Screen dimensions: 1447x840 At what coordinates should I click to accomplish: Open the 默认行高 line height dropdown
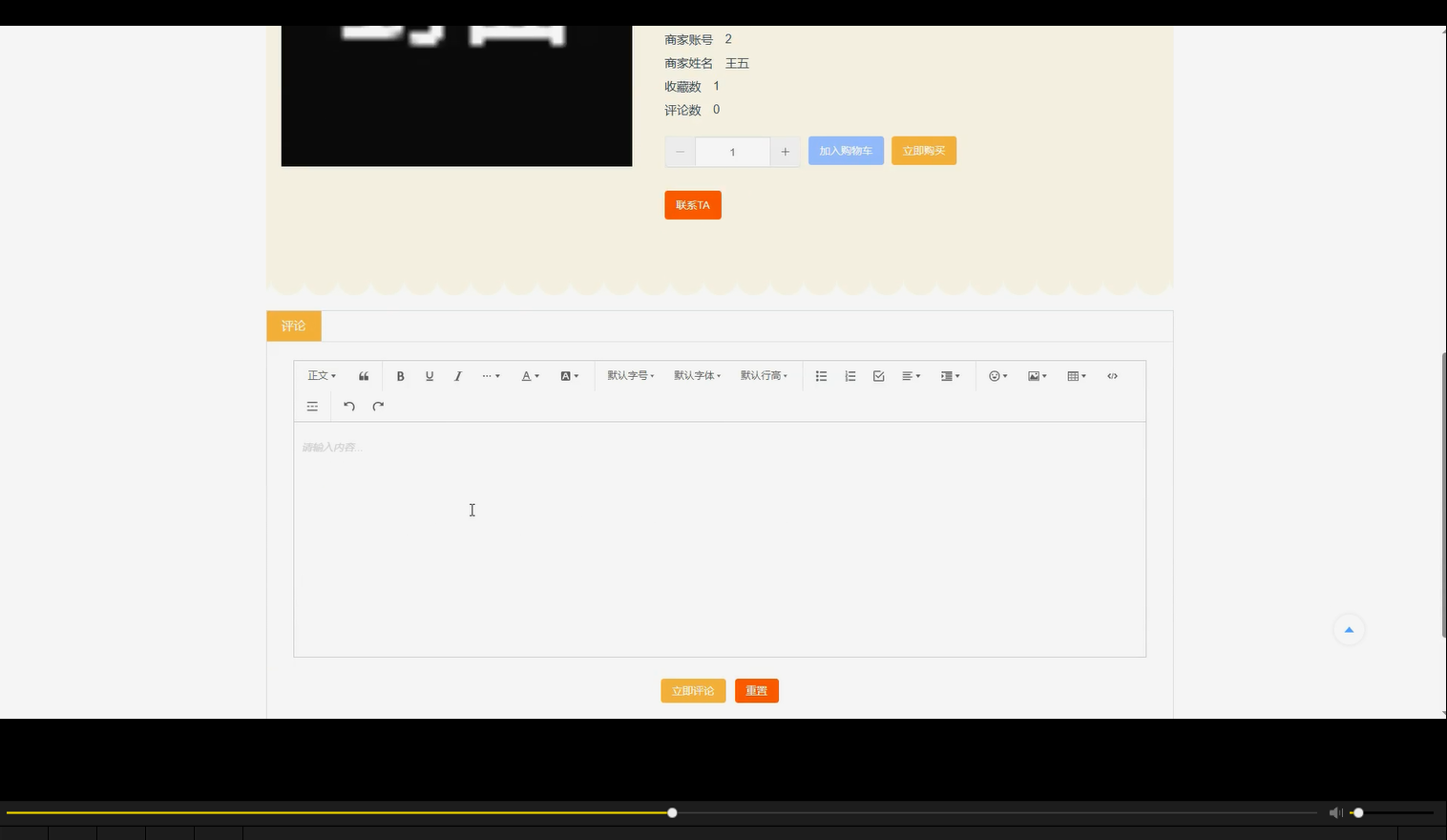click(765, 376)
